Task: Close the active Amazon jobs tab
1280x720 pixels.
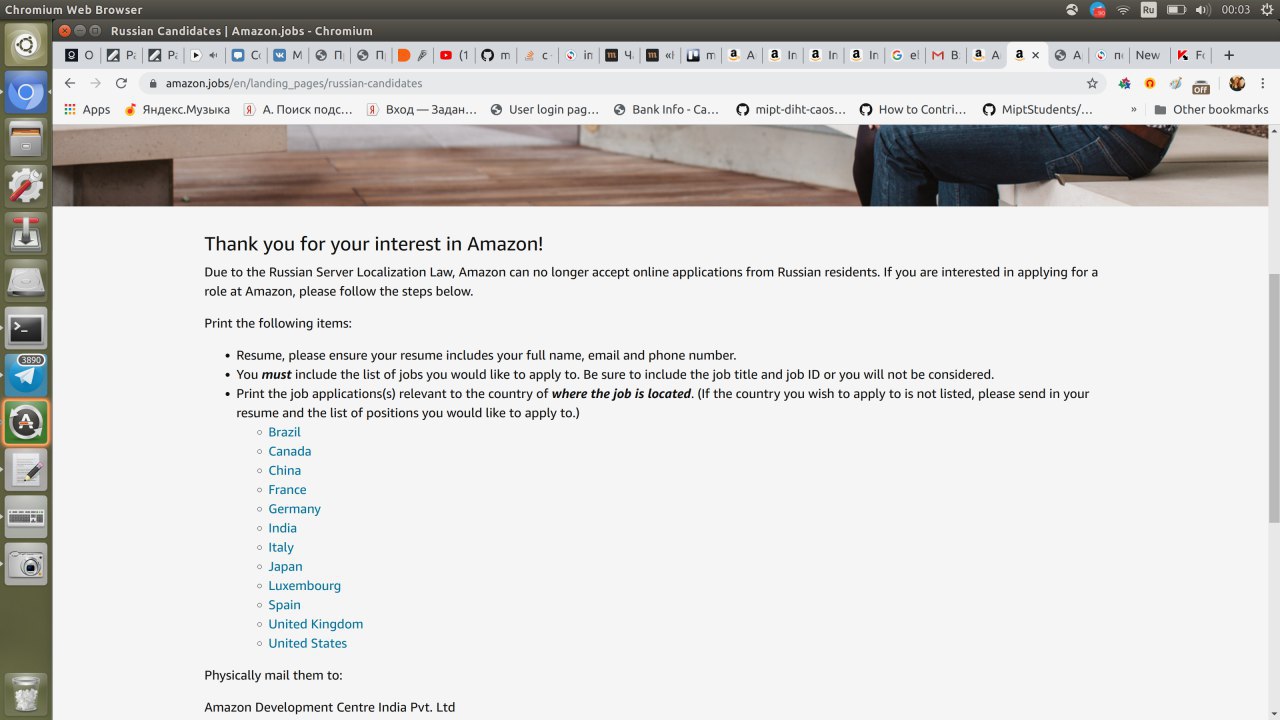Action: click(x=1035, y=55)
